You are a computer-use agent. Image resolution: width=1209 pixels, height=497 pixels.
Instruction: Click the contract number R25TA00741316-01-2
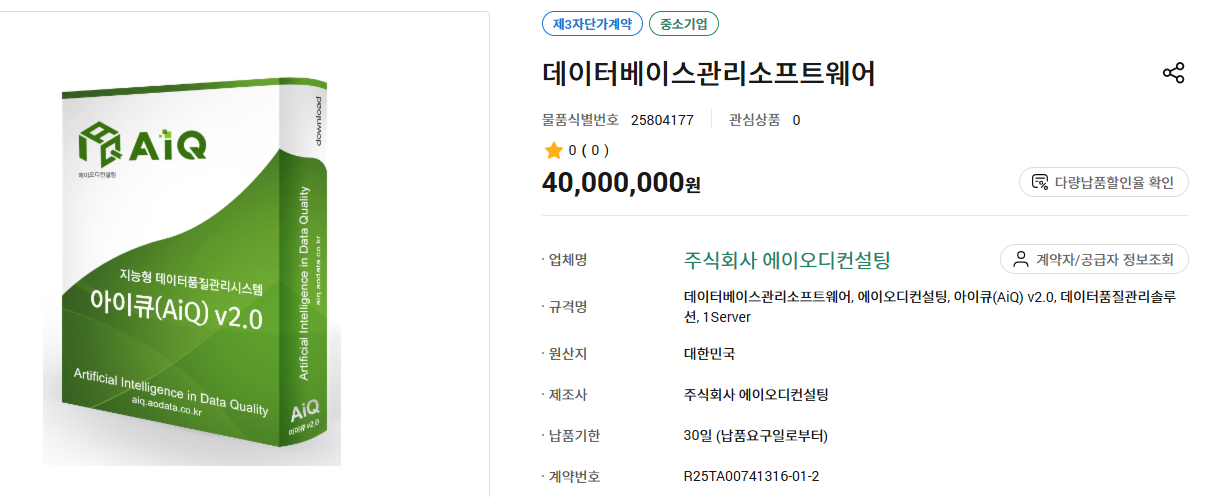pos(751,477)
